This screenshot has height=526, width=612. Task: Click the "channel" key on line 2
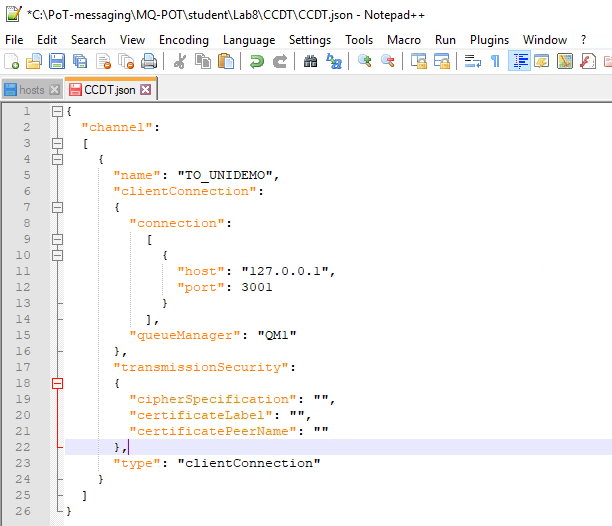117,127
